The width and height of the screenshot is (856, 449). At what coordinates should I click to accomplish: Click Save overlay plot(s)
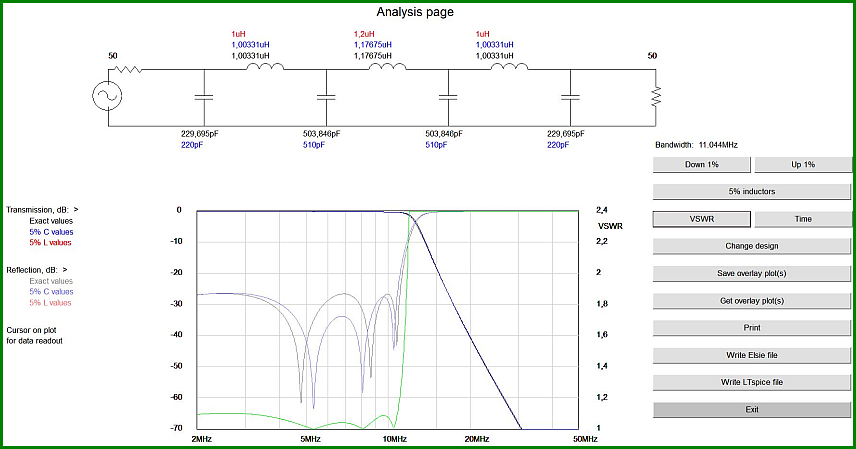pyautogui.click(x=752, y=273)
